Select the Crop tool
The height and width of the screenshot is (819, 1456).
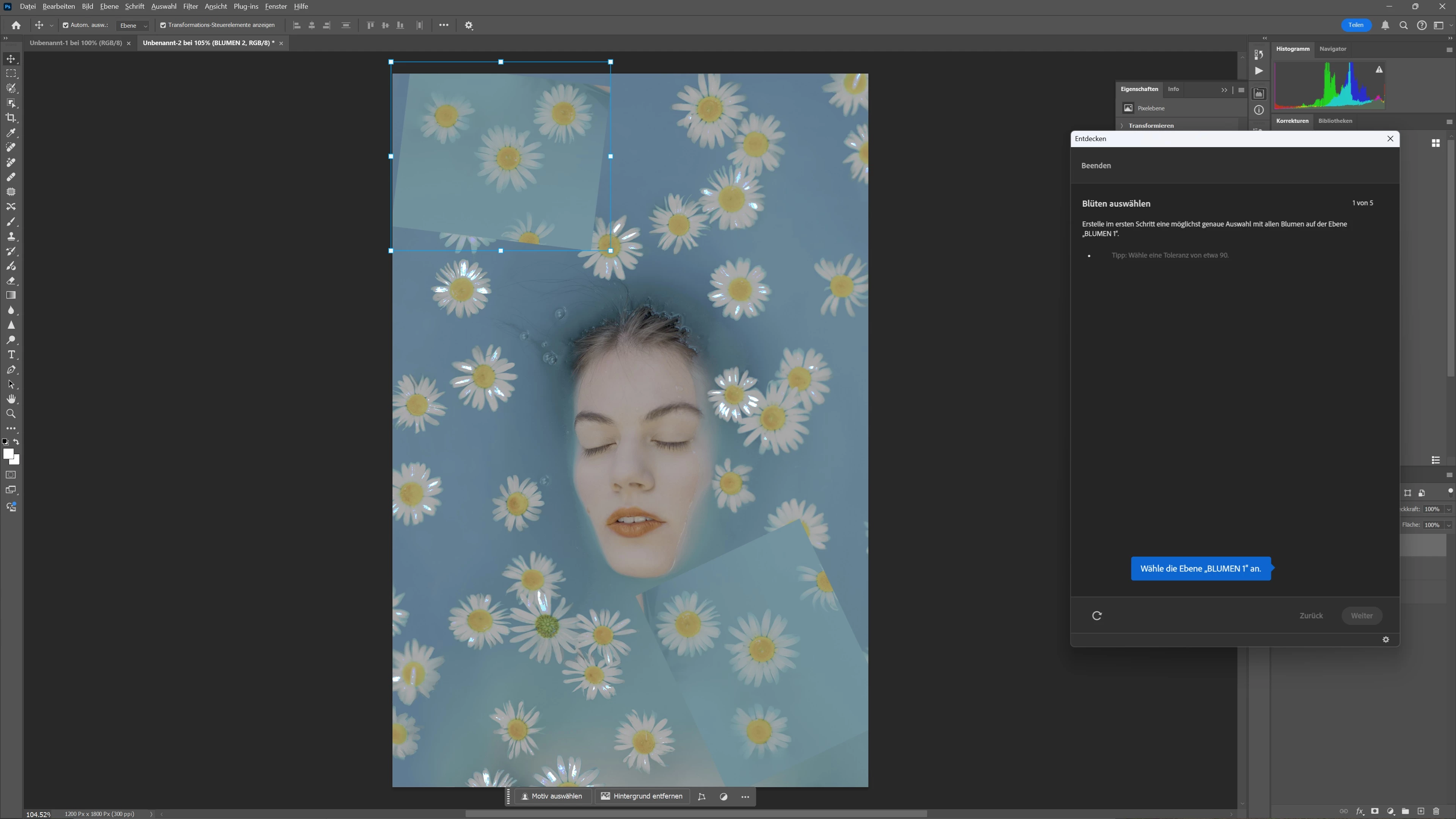11,118
